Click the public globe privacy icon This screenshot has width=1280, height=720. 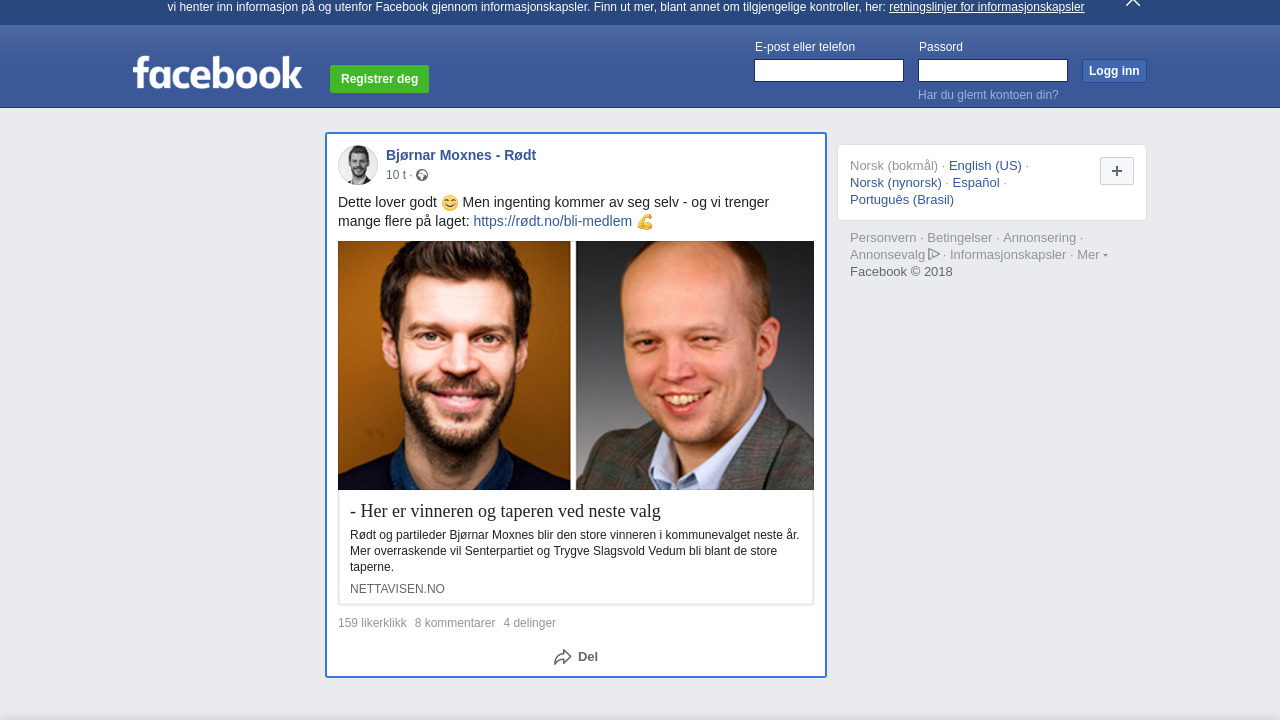click(x=422, y=175)
